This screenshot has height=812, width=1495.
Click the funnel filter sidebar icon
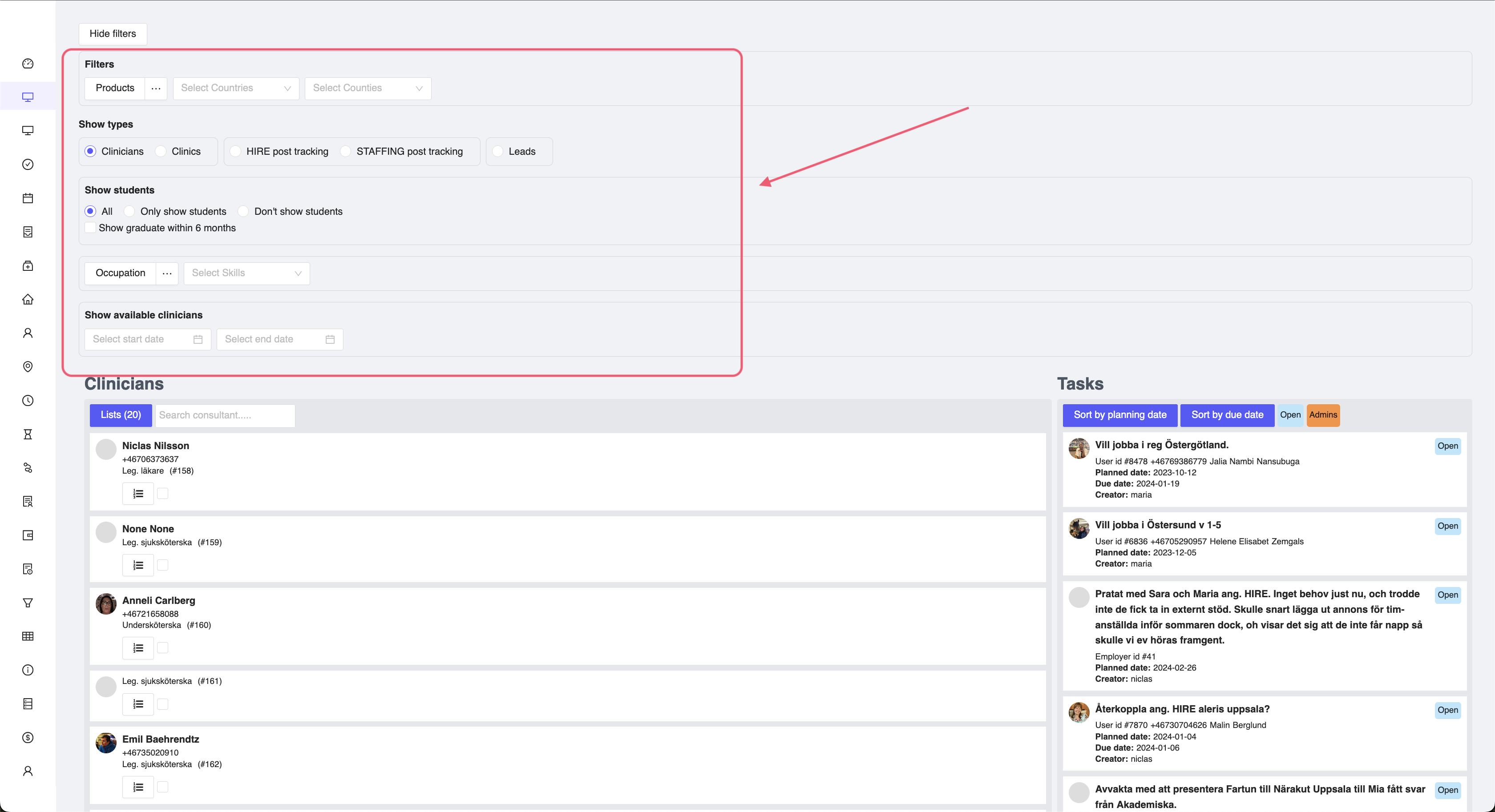[28, 603]
